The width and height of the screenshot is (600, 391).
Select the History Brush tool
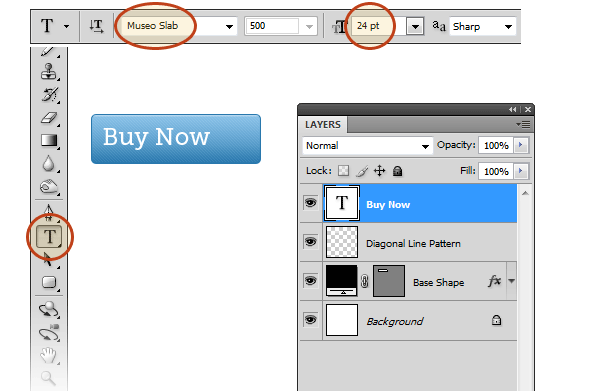pos(49,95)
